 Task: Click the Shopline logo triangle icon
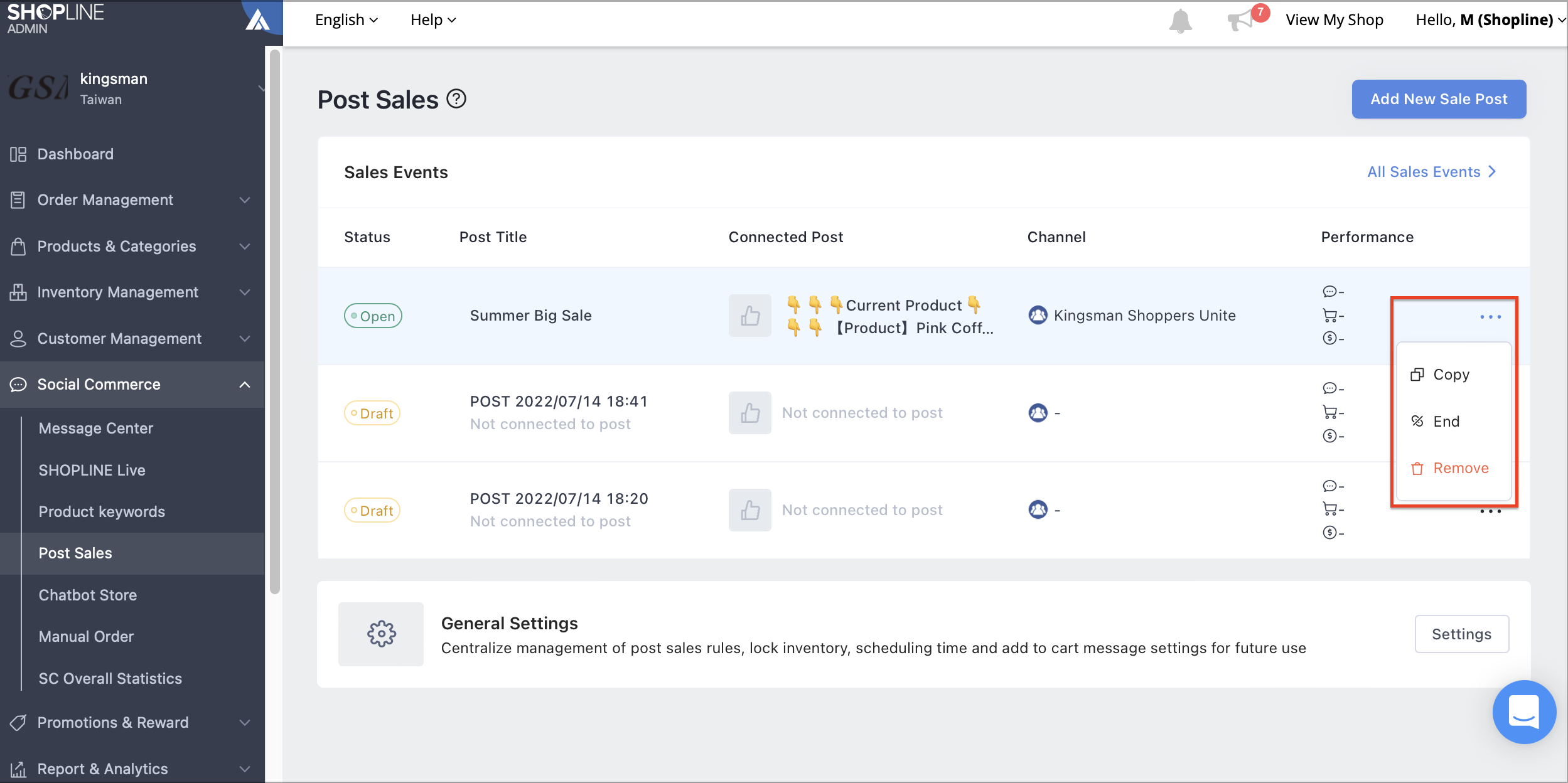tap(257, 20)
